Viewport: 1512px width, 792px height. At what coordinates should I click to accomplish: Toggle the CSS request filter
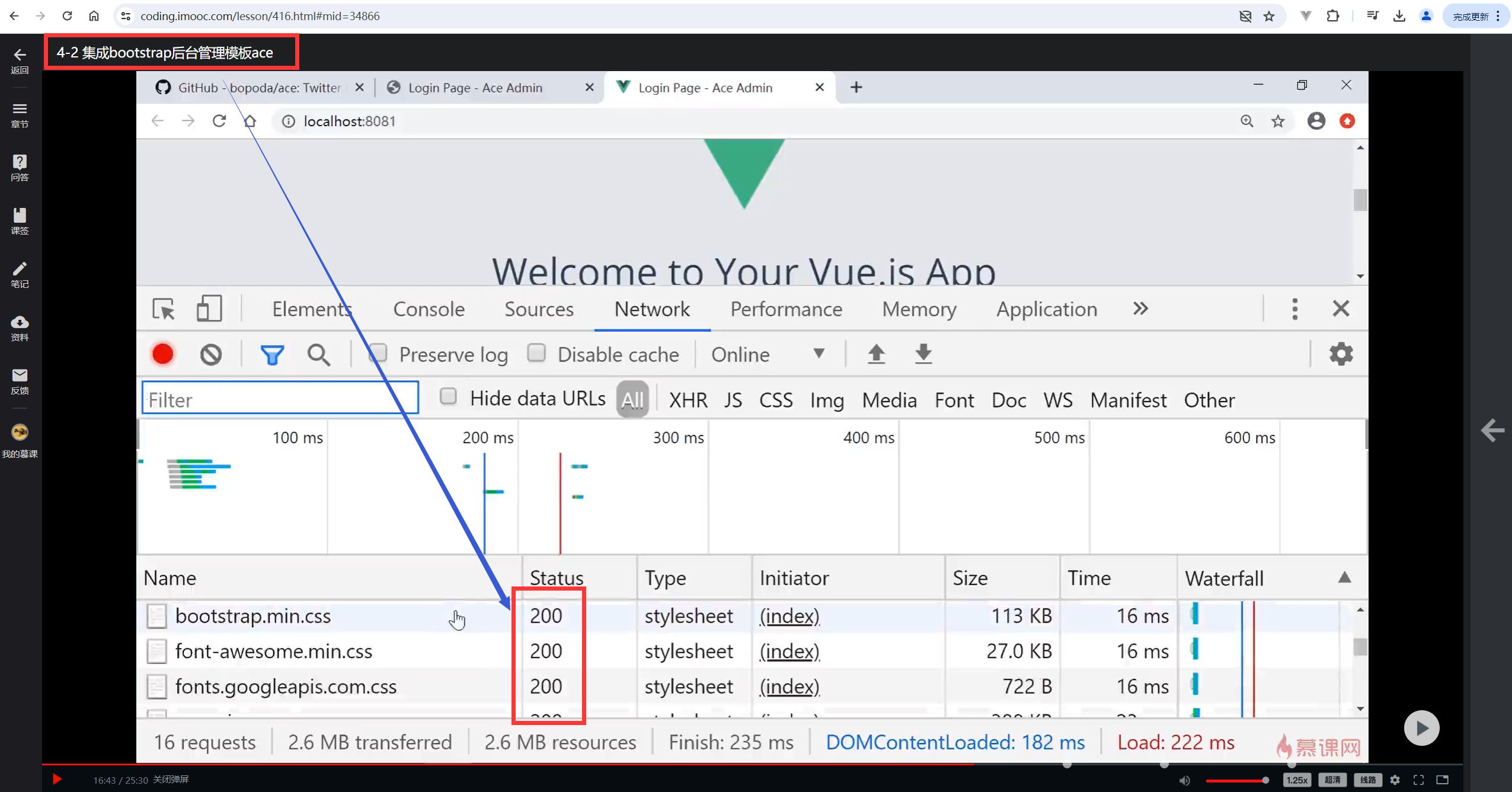[x=776, y=400]
